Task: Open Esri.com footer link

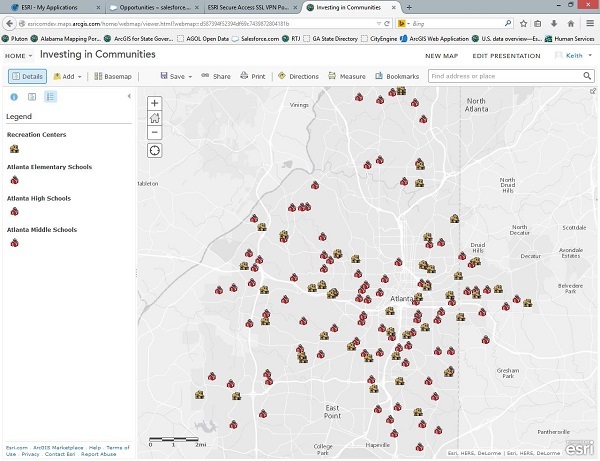Action: click(17, 447)
